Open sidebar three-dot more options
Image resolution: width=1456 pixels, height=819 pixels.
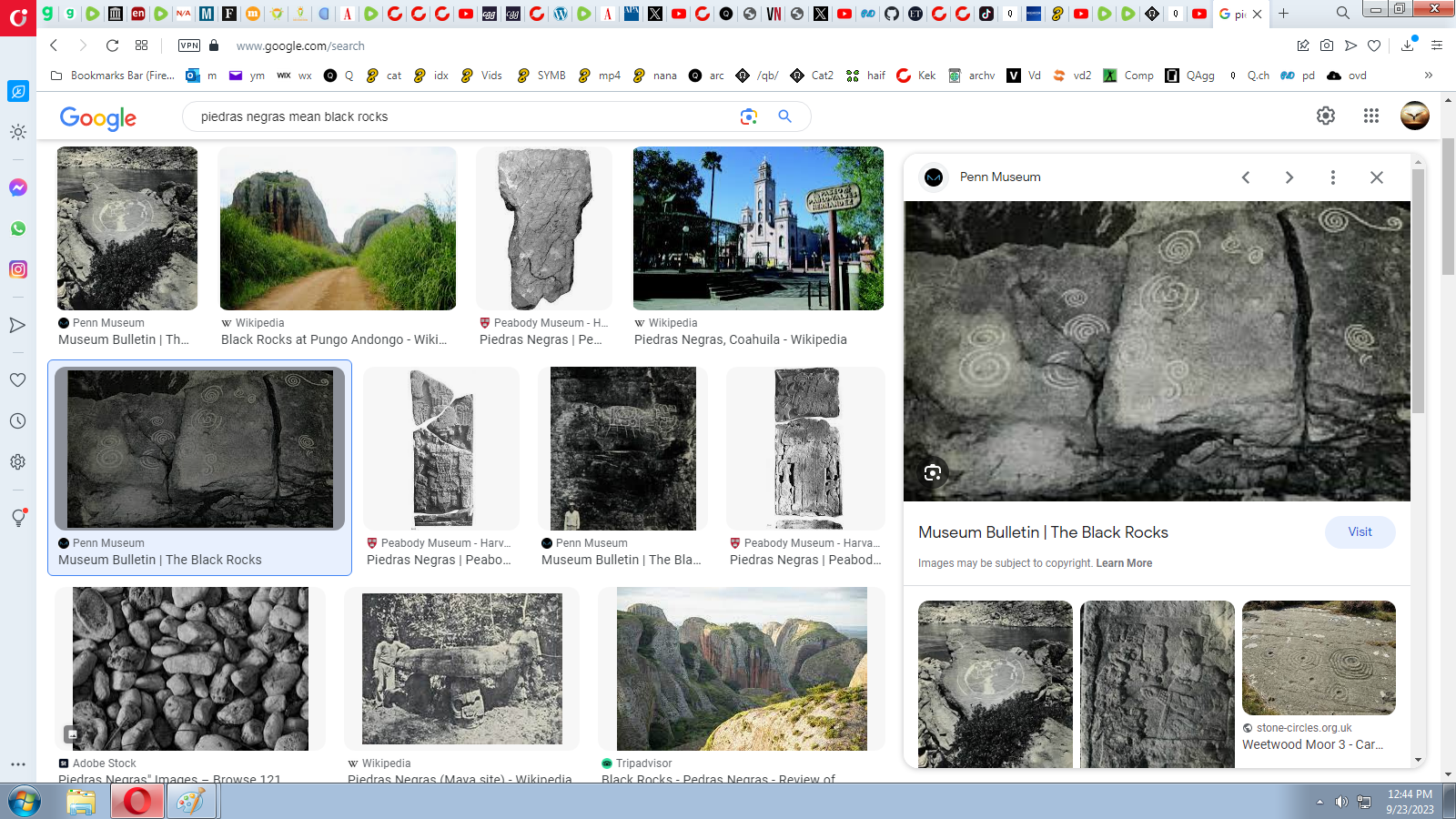(x=18, y=764)
